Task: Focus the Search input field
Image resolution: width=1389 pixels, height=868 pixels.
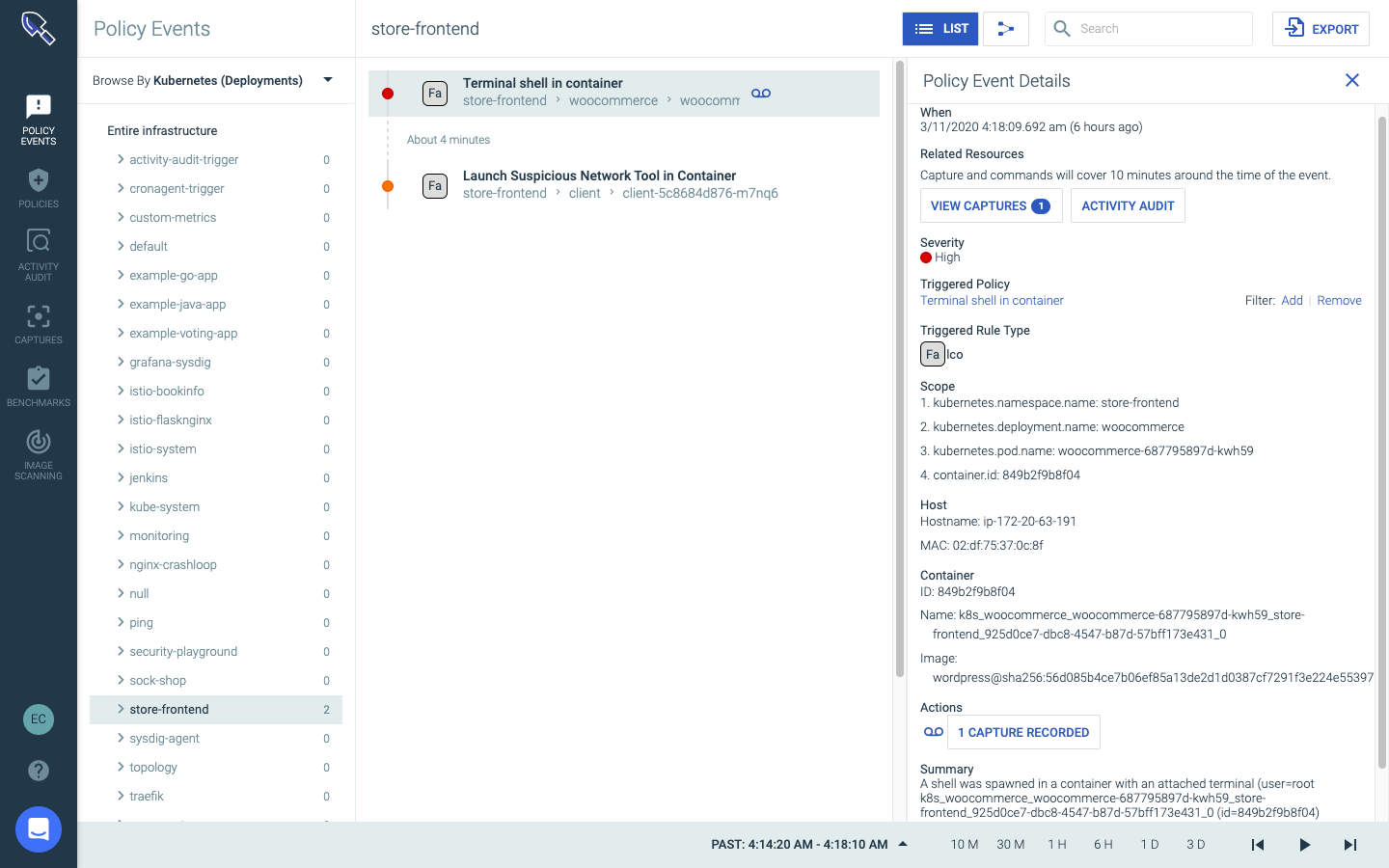Action: point(1149,29)
